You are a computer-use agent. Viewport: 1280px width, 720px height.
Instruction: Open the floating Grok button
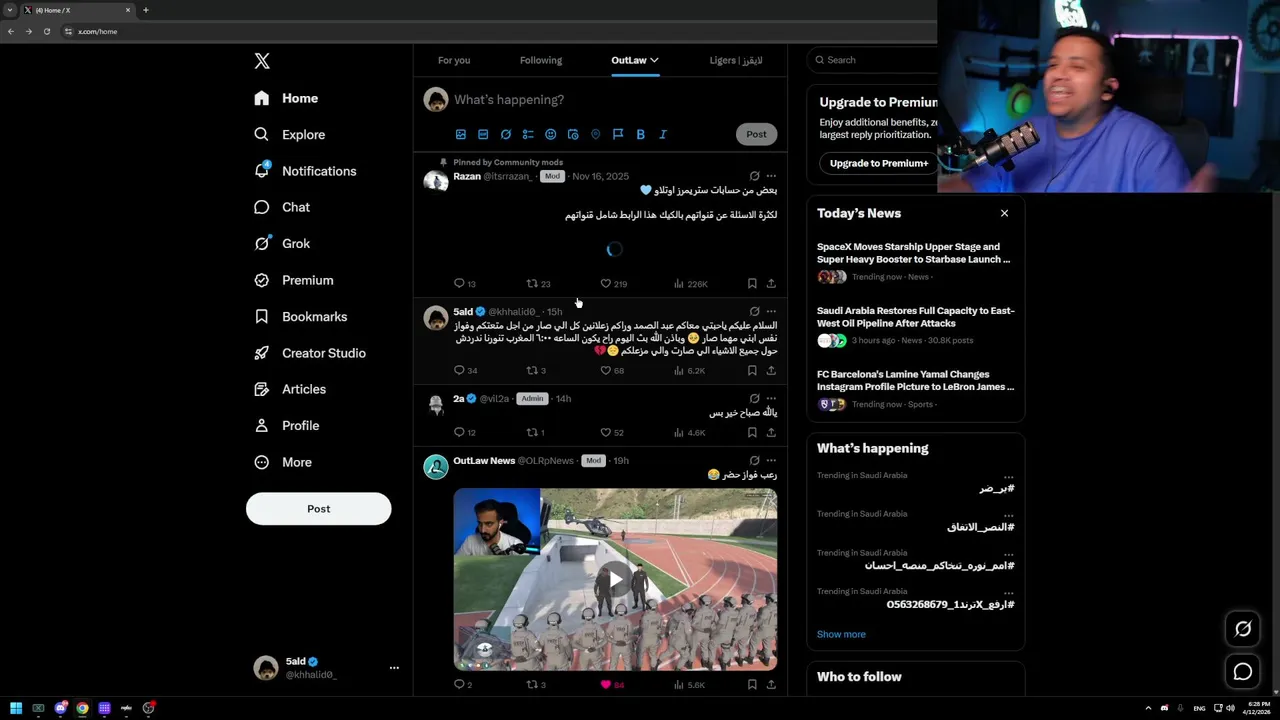tap(1243, 629)
